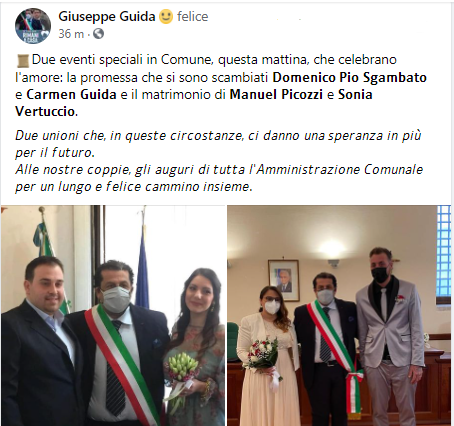Click the blue EU flag in left photo
The height and width of the screenshot is (426, 454).
pos(142,269)
